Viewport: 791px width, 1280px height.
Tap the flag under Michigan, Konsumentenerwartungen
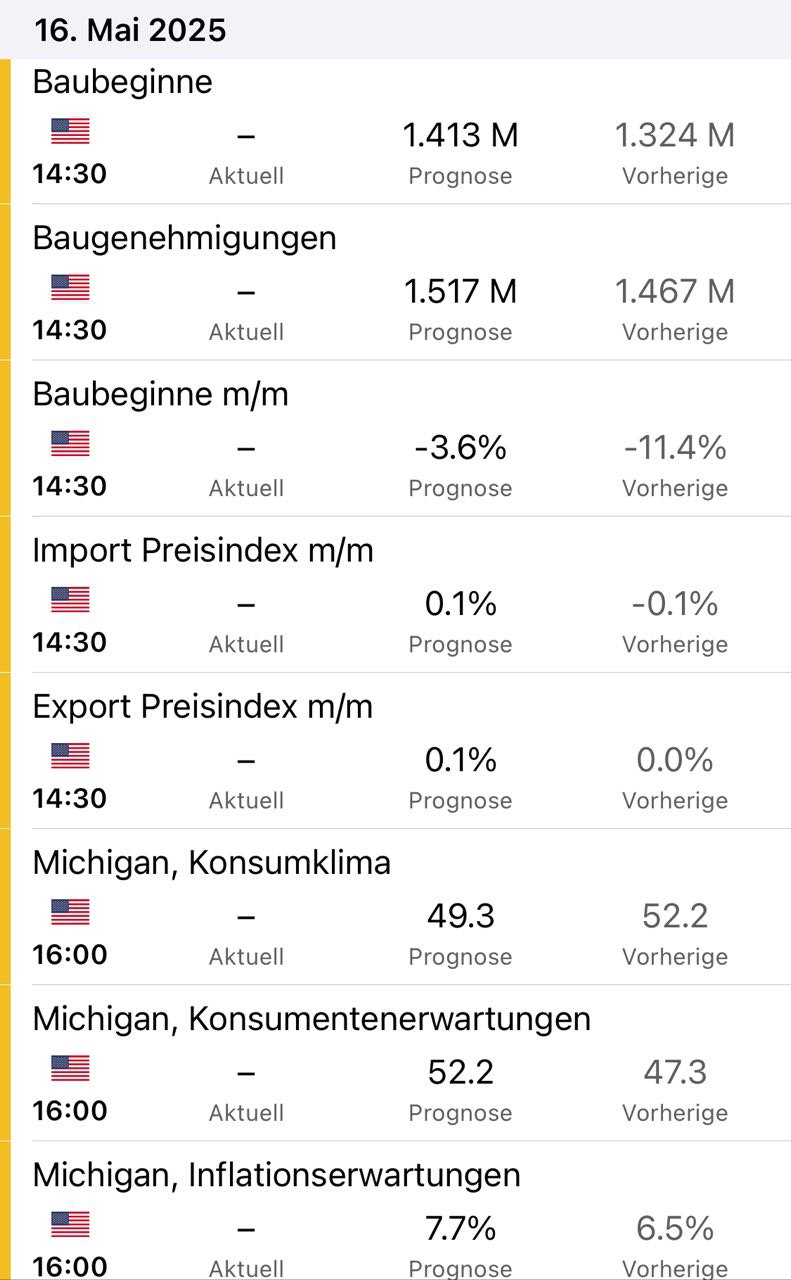[x=70, y=1068]
